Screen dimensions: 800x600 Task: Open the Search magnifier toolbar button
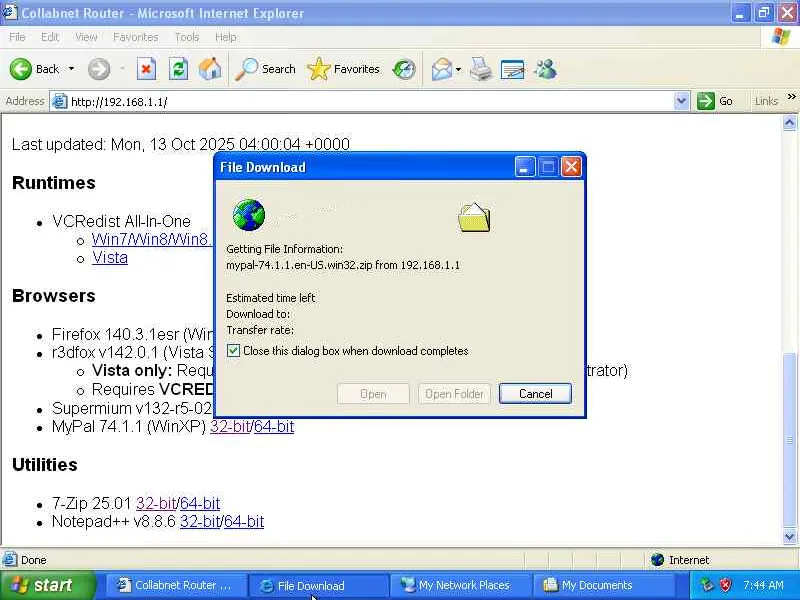click(x=265, y=69)
